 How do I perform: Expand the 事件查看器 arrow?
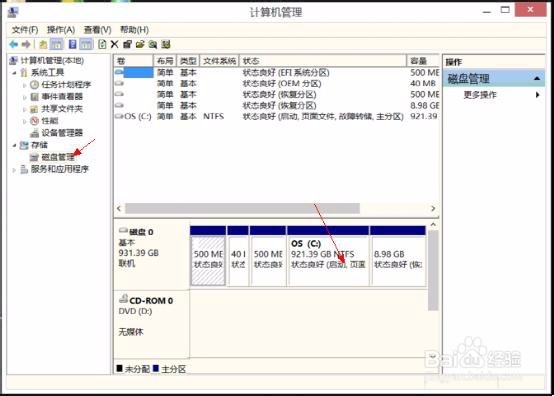click(x=24, y=97)
